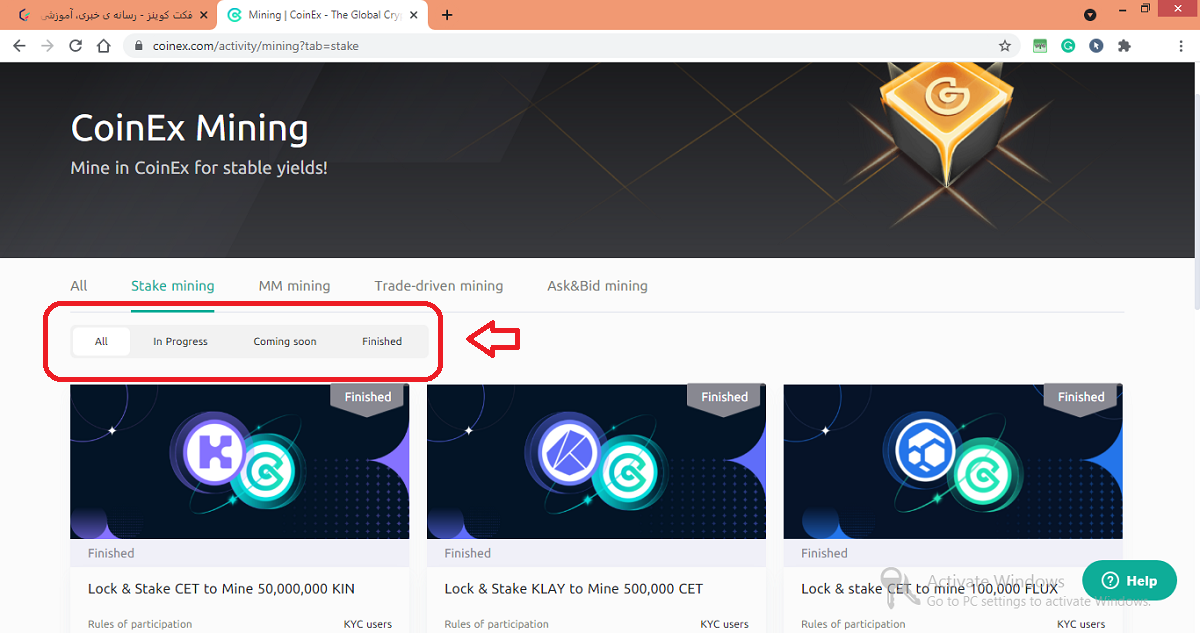Open a new browser tab
The width and height of the screenshot is (1200, 633).
(x=447, y=15)
